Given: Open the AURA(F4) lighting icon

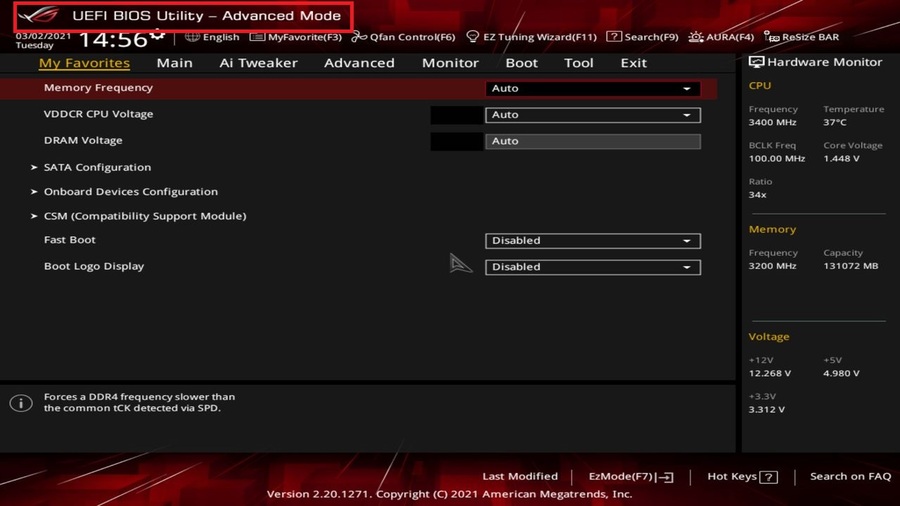Looking at the screenshot, I should click(x=696, y=37).
